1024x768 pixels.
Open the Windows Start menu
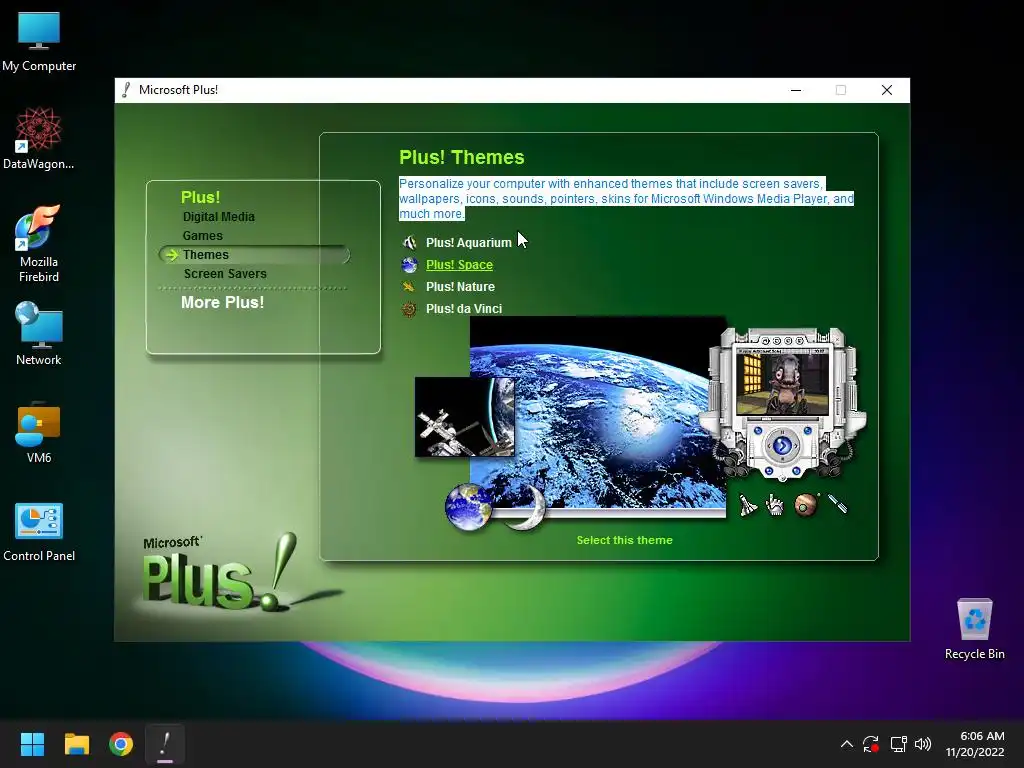click(32, 744)
